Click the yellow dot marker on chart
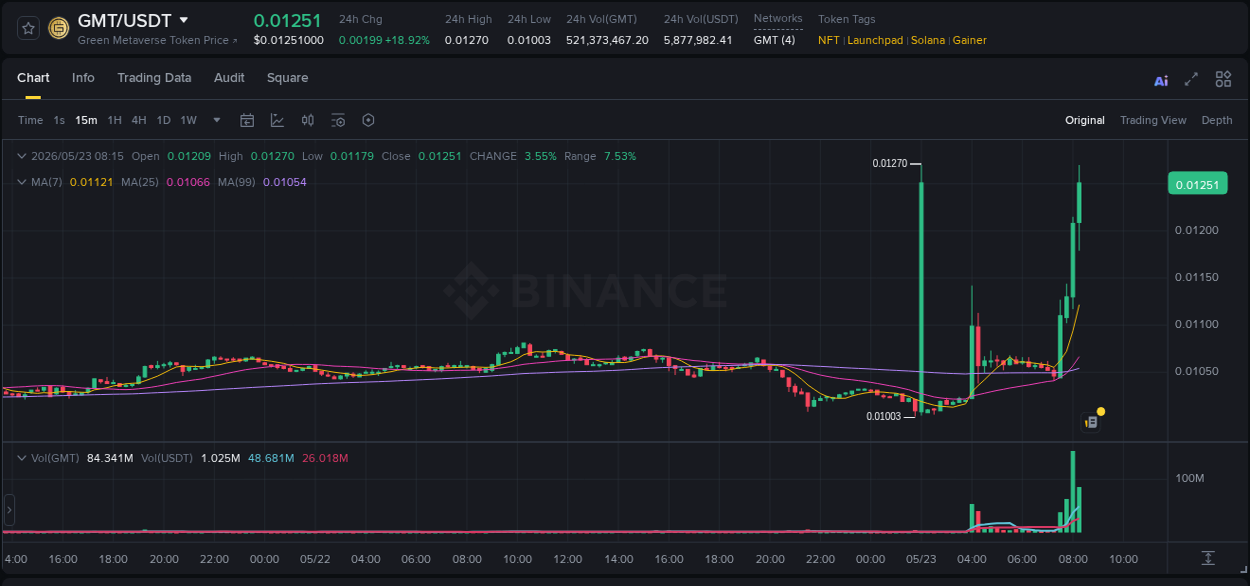1250x586 pixels. tap(1101, 411)
